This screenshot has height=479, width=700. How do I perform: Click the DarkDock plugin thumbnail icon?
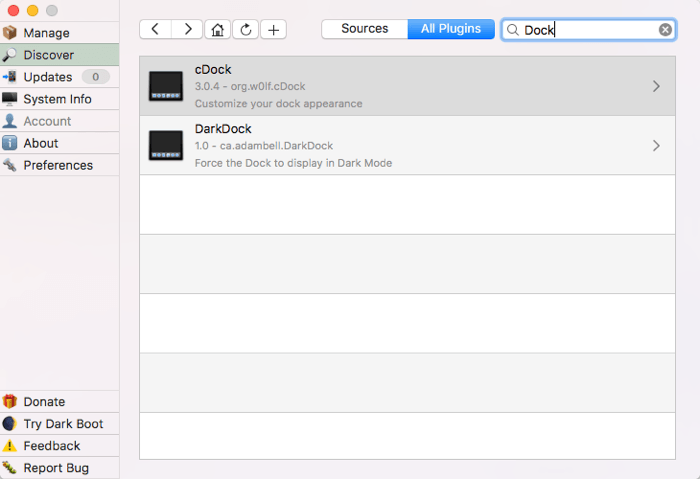coord(166,146)
